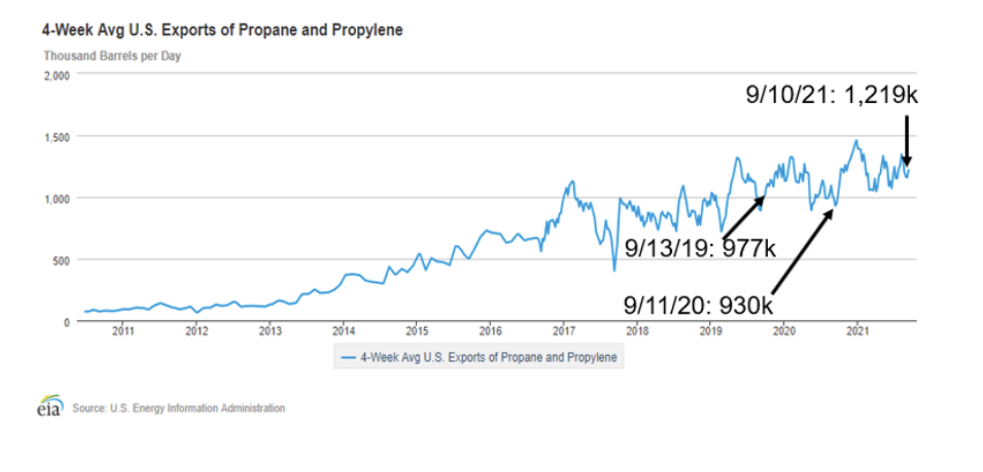Viewport: 983px width, 472px height.
Task: Click the 2020 x-axis label
Action: pos(784,330)
